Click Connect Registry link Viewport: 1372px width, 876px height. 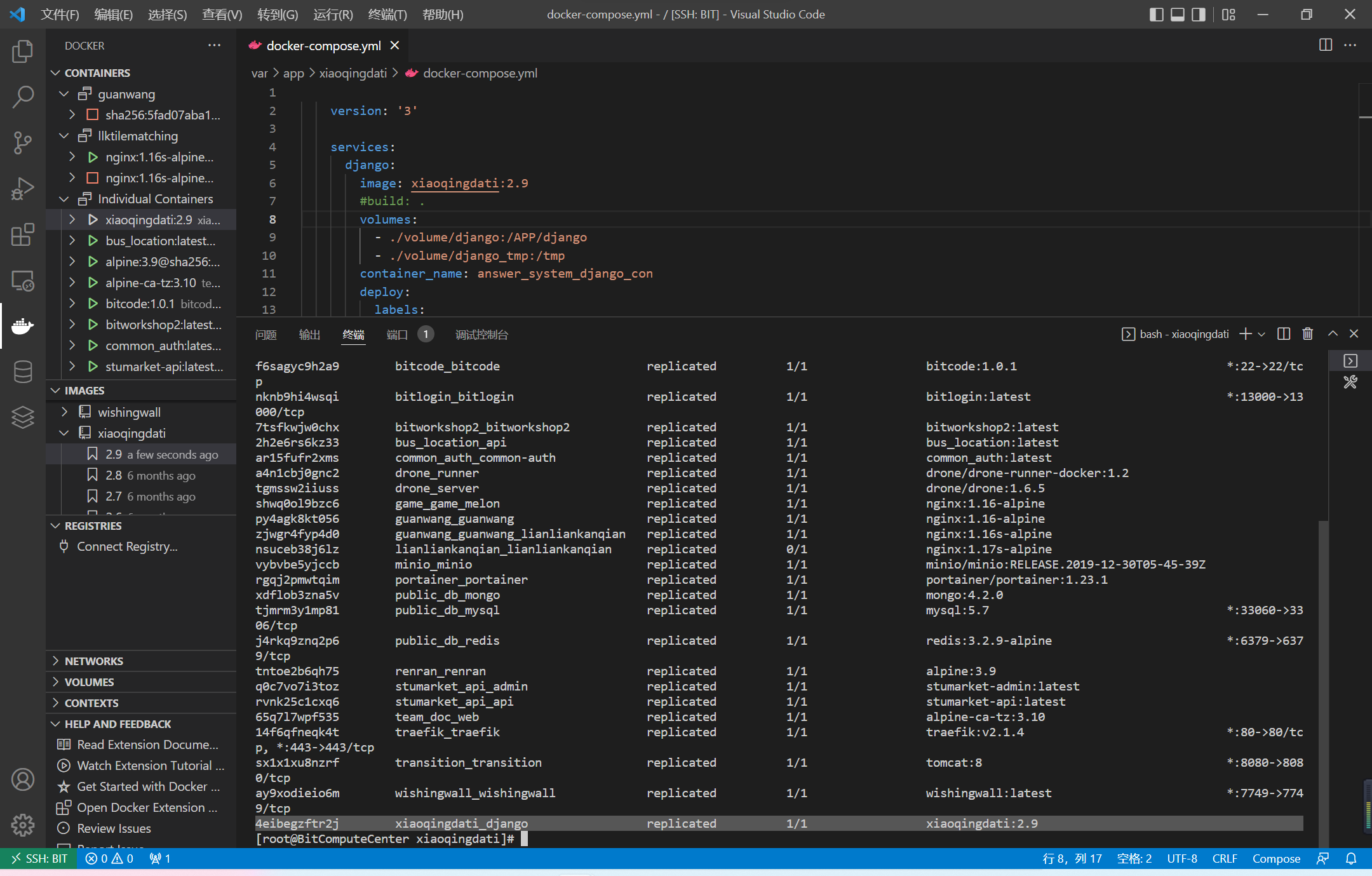click(x=127, y=546)
